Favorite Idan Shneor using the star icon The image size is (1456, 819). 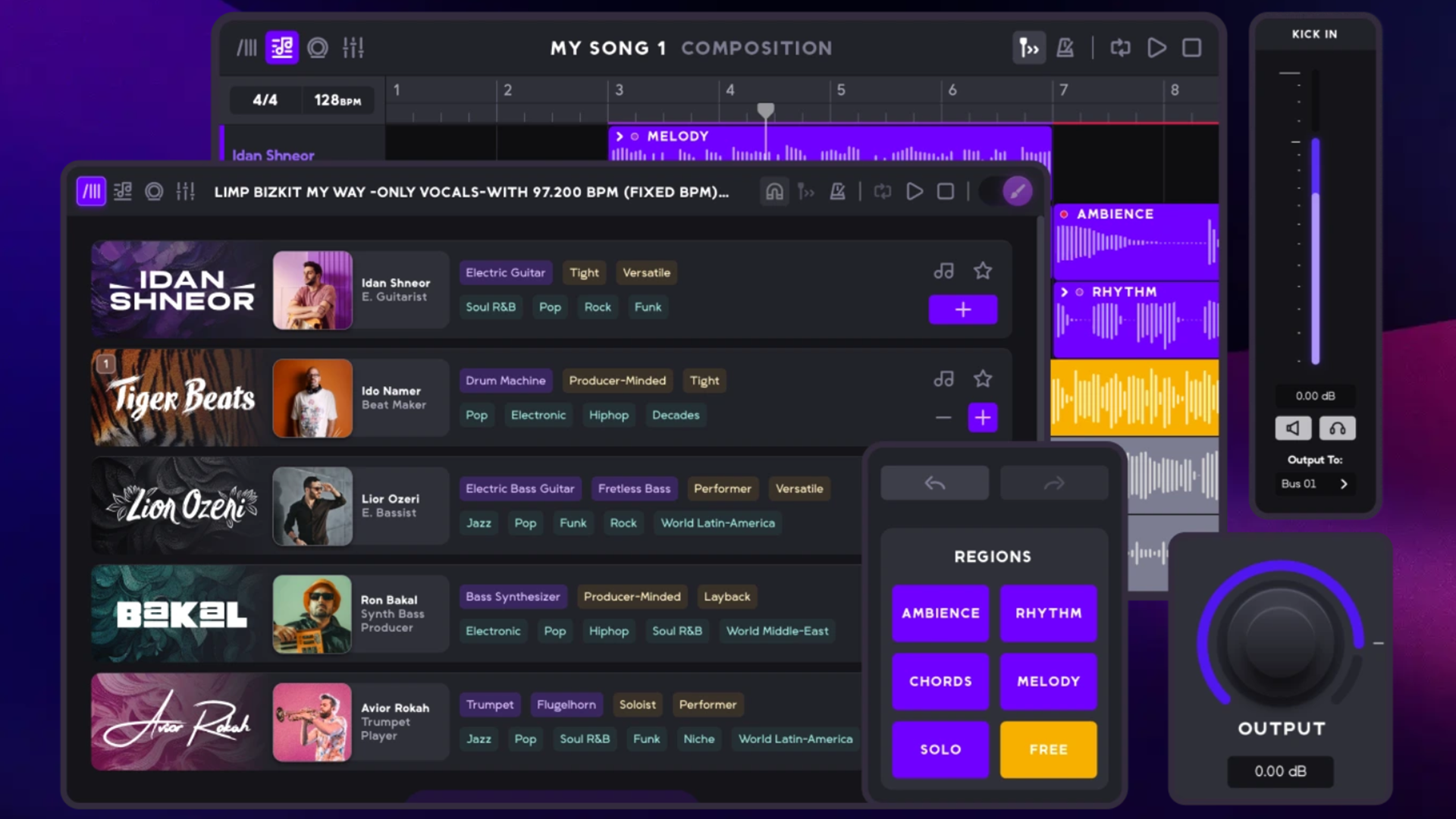(x=983, y=270)
